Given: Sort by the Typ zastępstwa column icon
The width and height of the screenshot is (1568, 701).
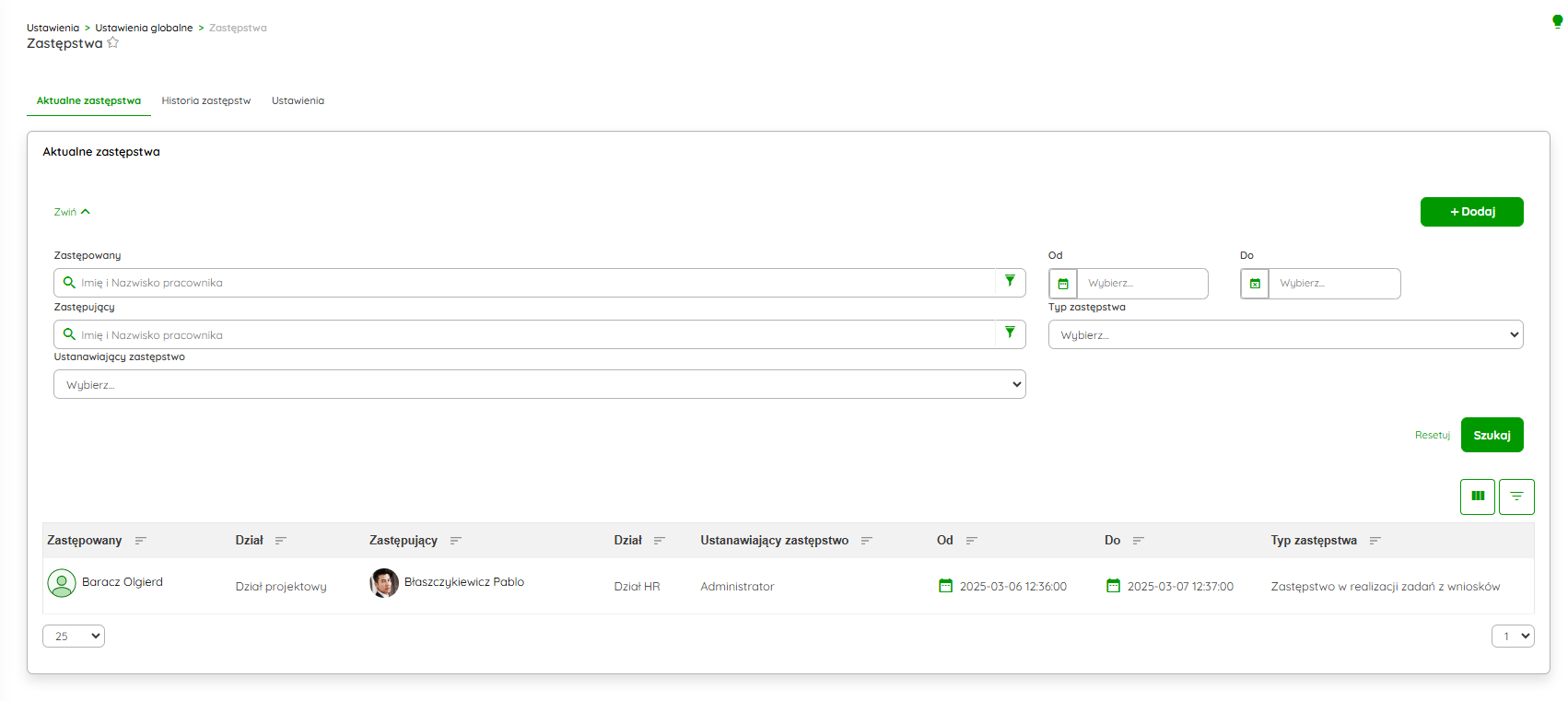Looking at the screenshot, I should coord(1375,541).
